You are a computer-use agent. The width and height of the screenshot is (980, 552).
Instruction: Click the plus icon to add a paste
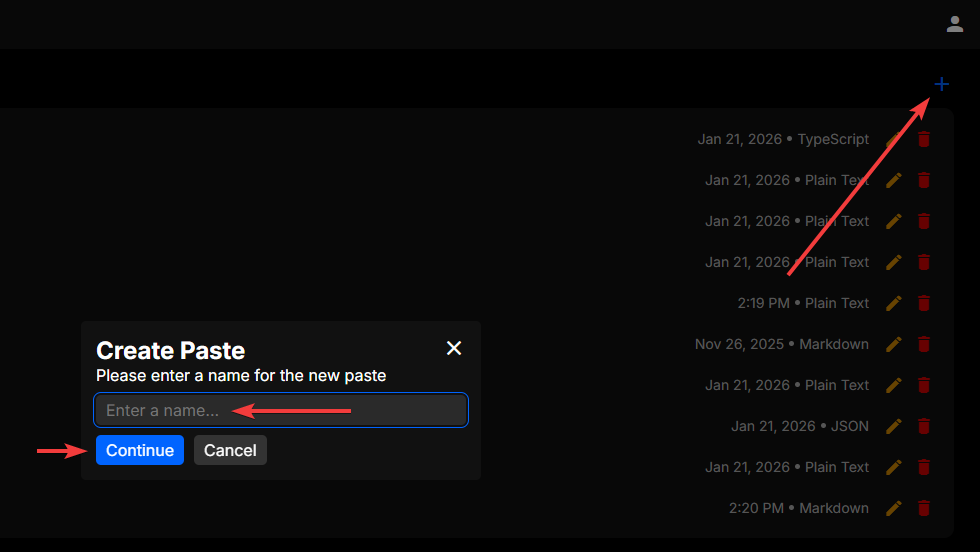tap(941, 84)
